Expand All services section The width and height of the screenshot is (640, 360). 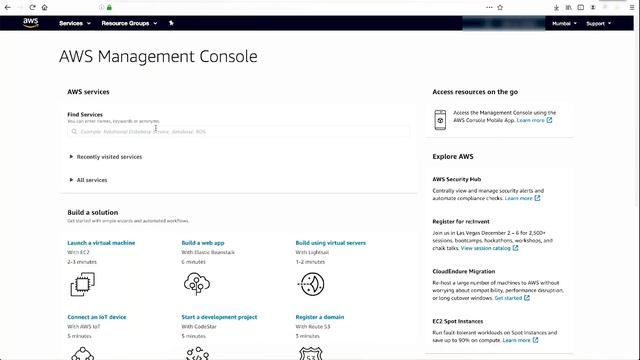point(88,180)
